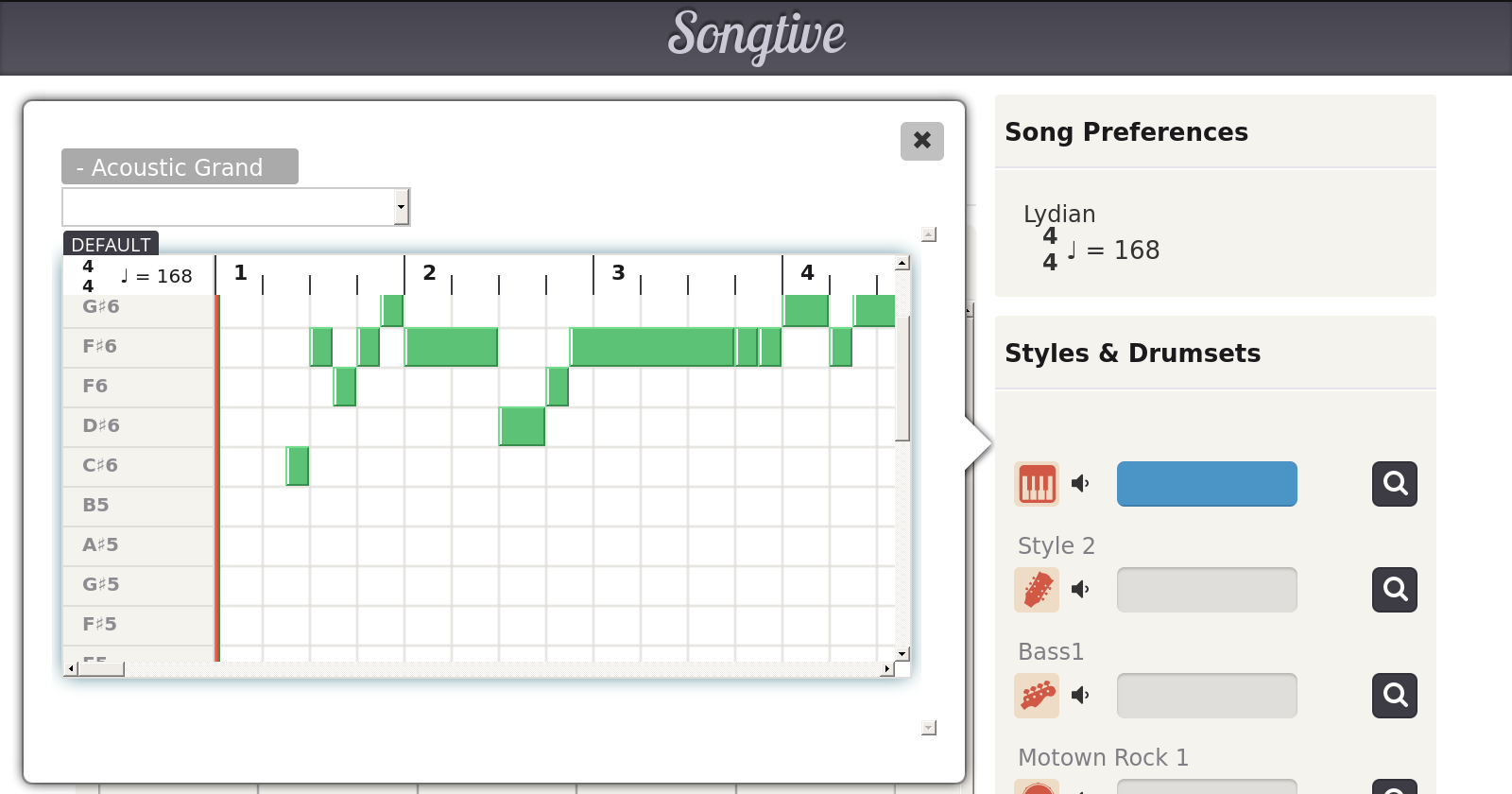Click measure 3 marker in the ruler

(618, 273)
